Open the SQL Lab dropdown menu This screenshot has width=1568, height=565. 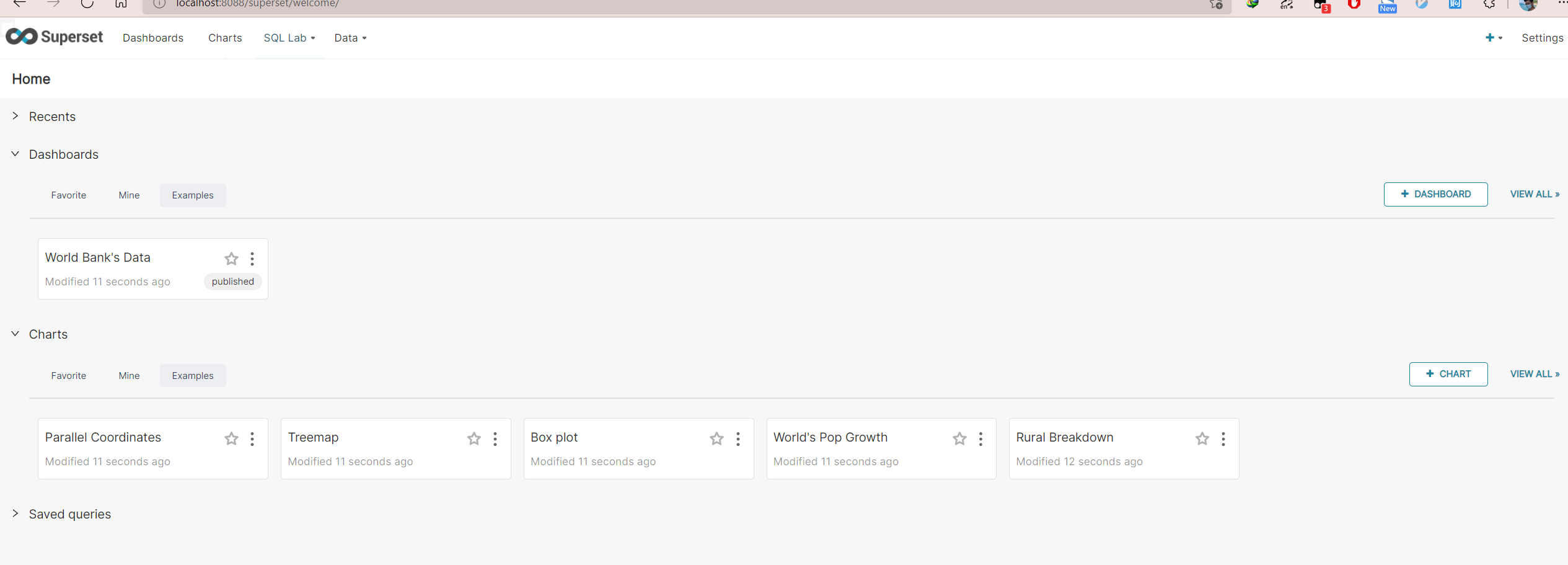[289, 38]
